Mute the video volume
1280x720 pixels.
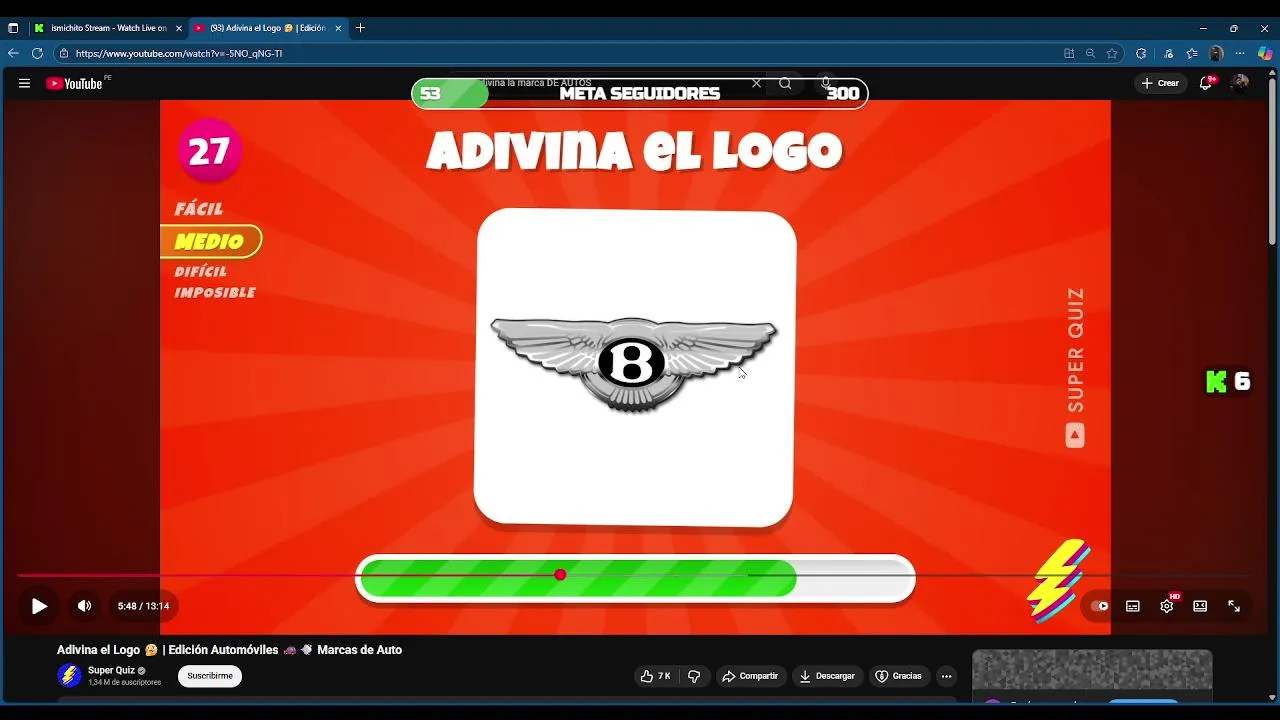(85, 606)
